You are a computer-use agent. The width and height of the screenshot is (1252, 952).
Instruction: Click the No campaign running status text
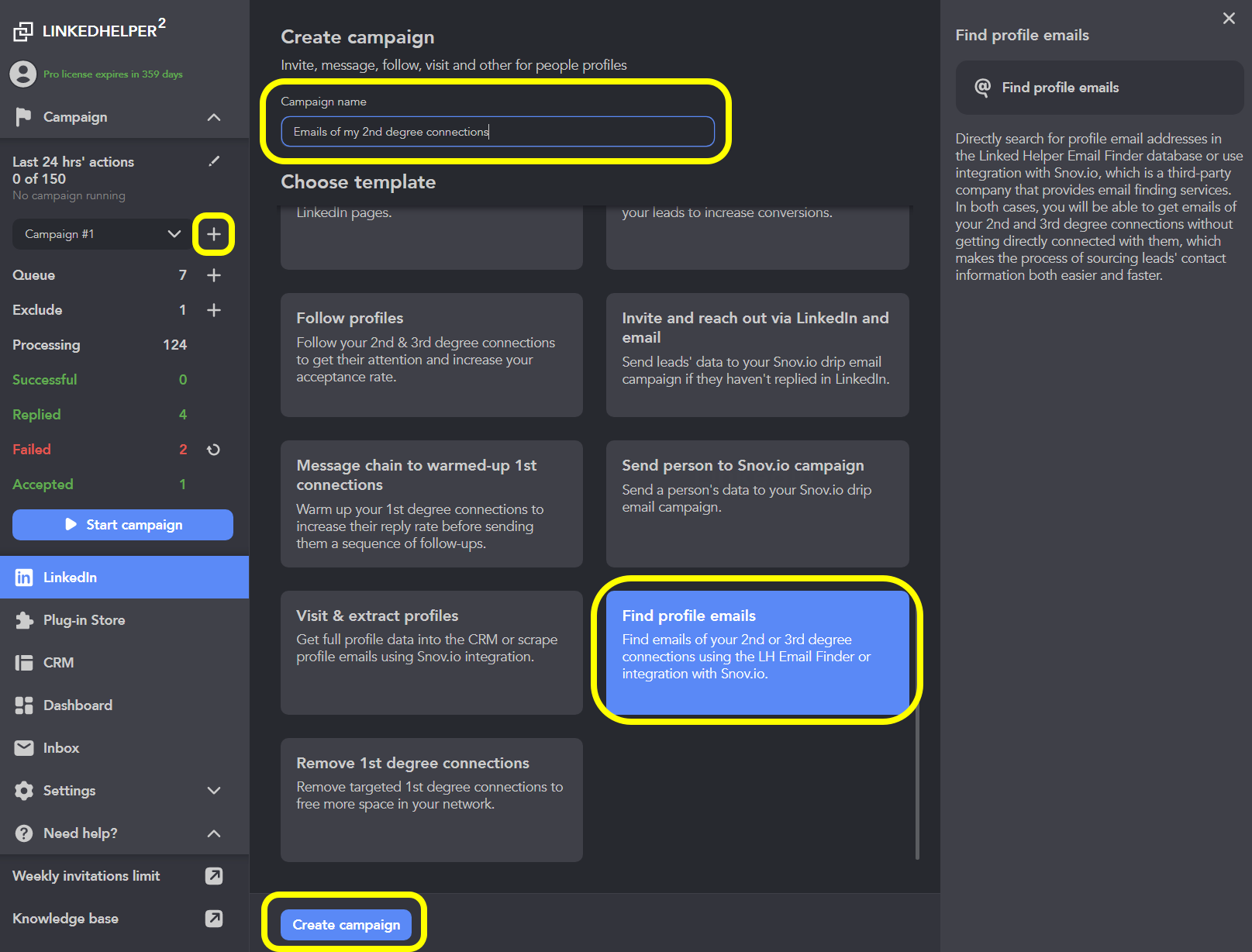69,195
